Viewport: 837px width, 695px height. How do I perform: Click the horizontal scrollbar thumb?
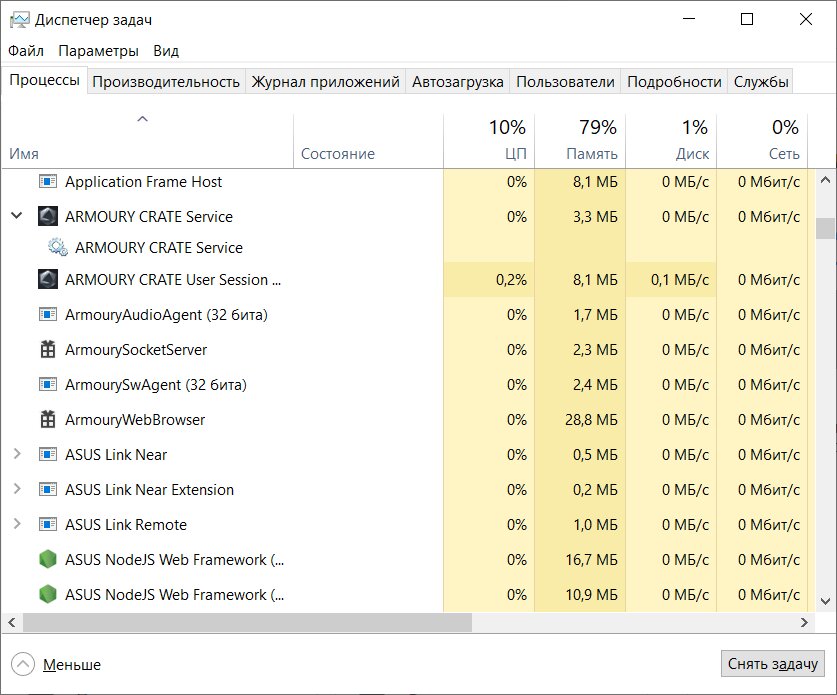pyautogui.click(x=247, y=622)
